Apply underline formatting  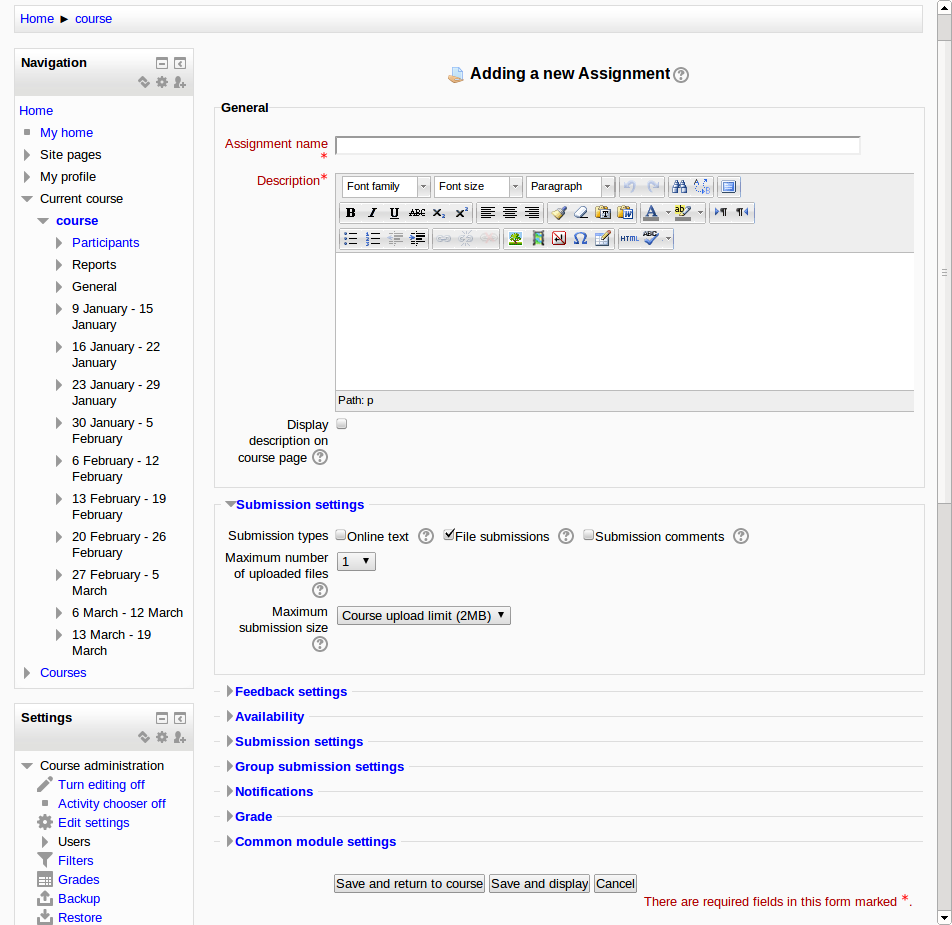click(394, 212)
